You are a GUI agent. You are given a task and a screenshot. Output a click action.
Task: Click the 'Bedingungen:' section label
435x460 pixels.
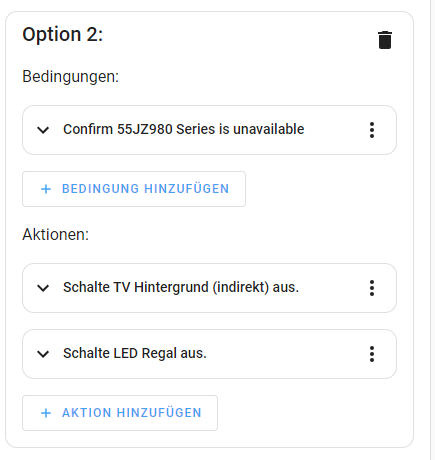[x=71, y=77]
